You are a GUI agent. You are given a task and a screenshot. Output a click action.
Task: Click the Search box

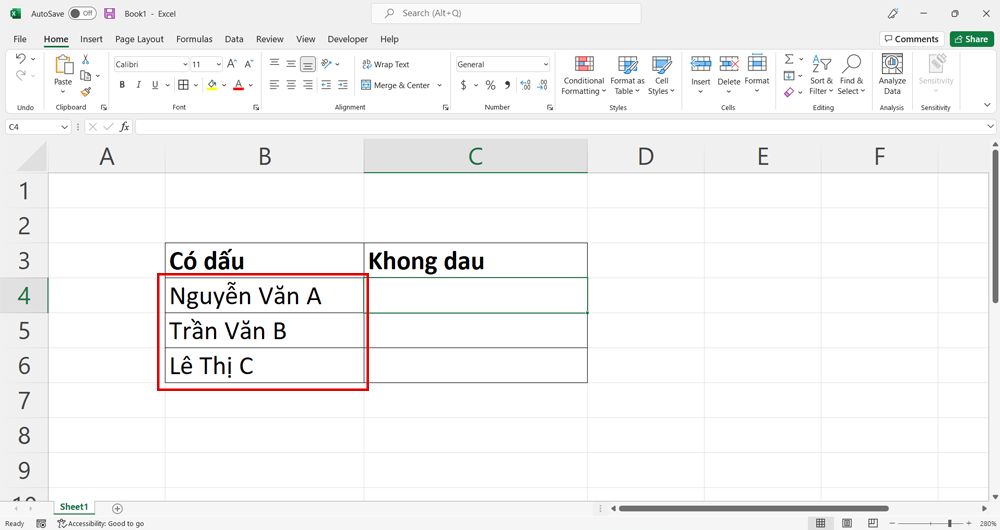click(506, 13)
